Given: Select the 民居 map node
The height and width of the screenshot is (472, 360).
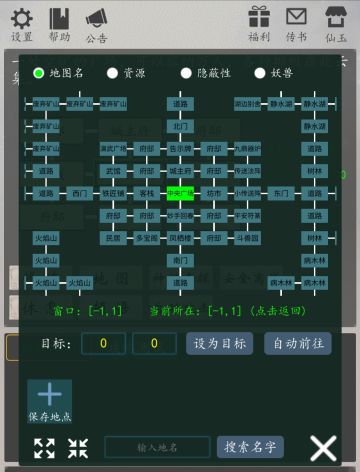Looking at the screenshot, I should 113,238.
